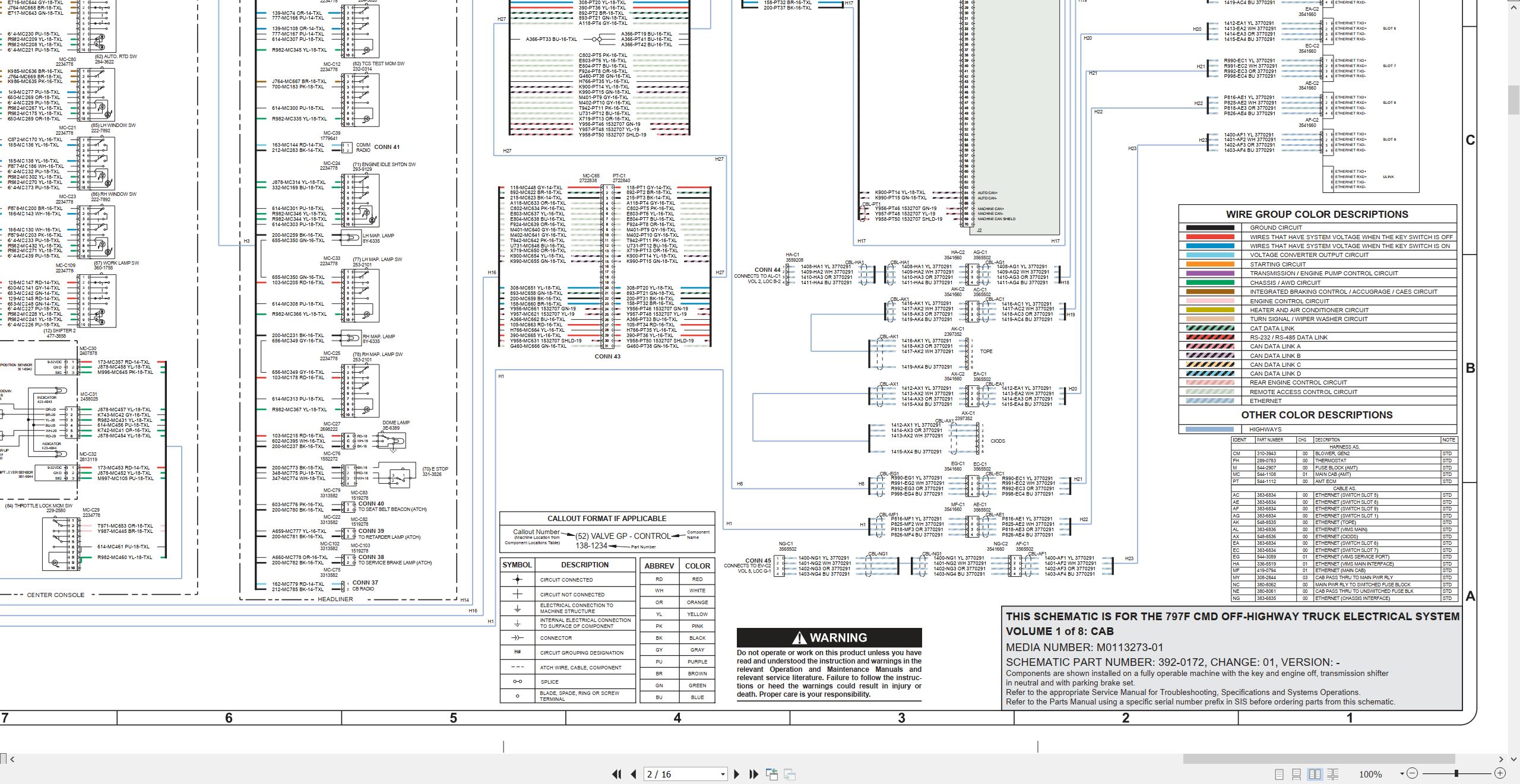Click the CONN 43 label

click(607, 357)
